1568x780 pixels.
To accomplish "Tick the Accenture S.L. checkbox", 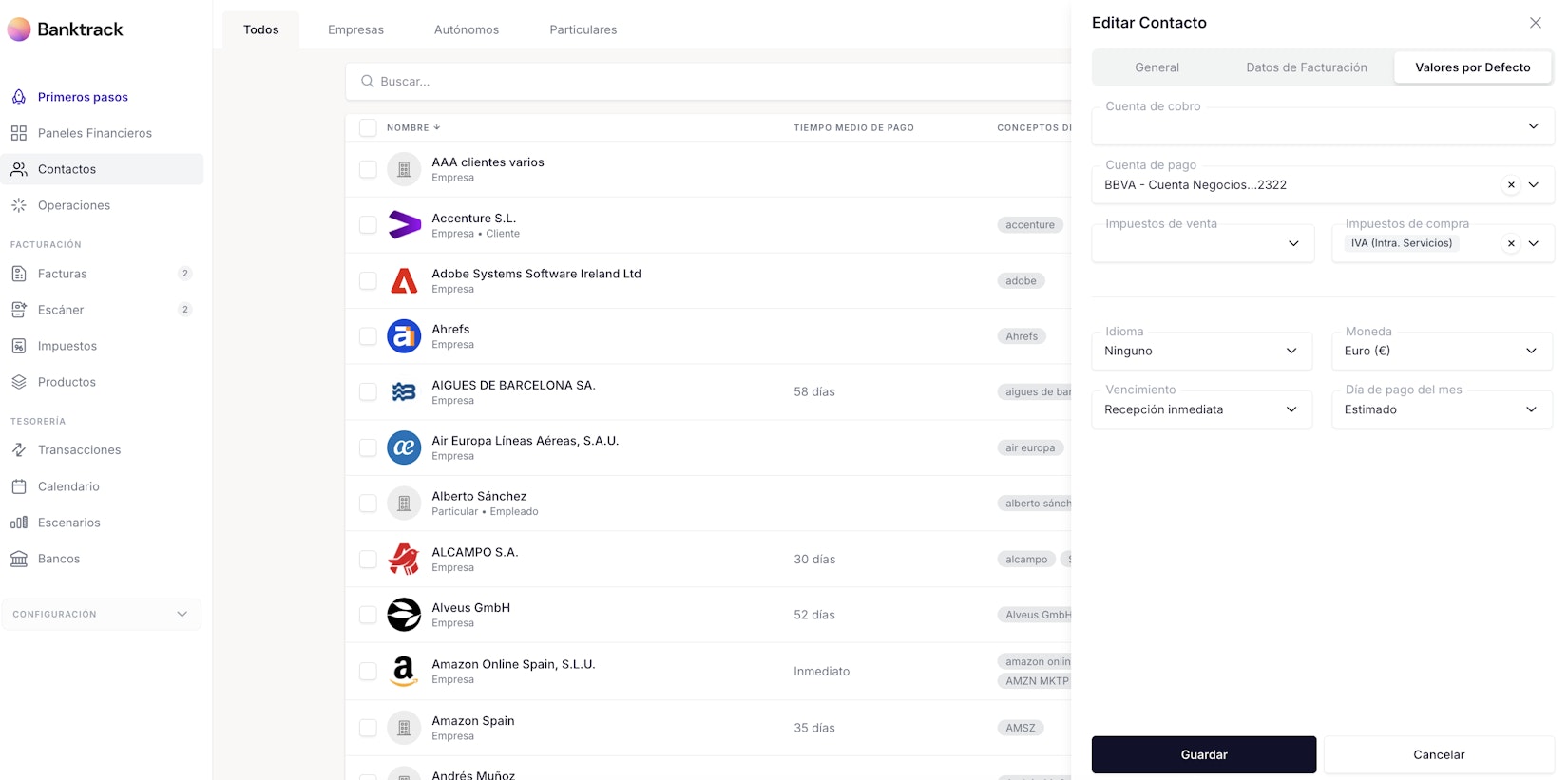I will [x=368, y=225].
